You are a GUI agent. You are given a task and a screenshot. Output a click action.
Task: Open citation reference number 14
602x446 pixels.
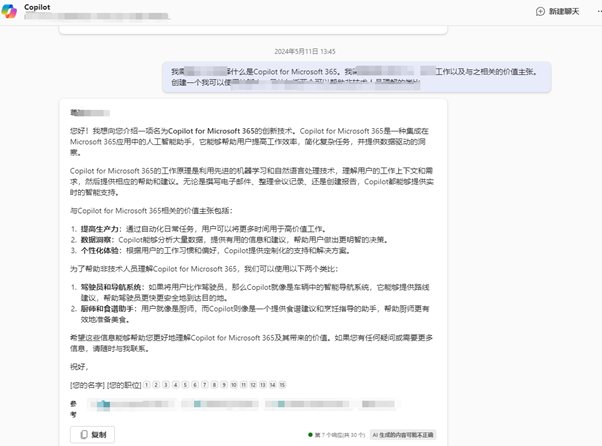pyautogui.click(x=273, y=385)
